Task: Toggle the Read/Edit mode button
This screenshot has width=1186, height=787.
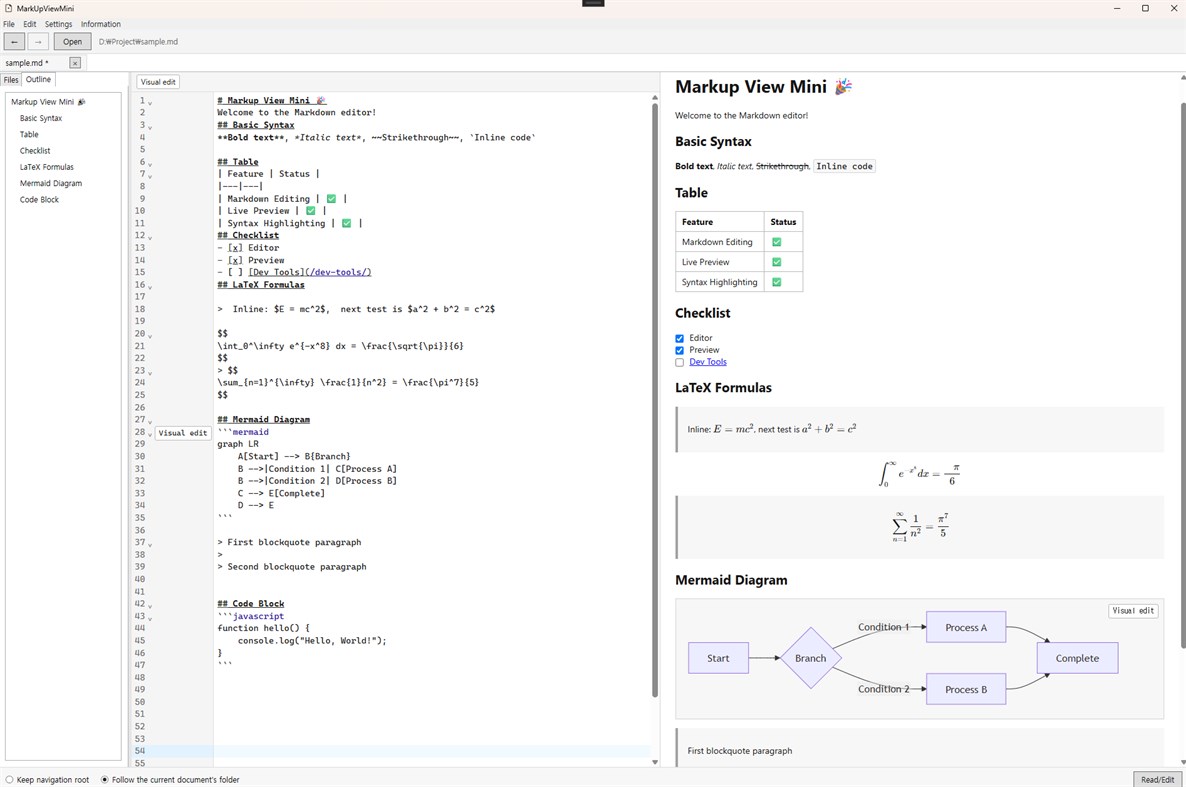Action: [1157, 779]
